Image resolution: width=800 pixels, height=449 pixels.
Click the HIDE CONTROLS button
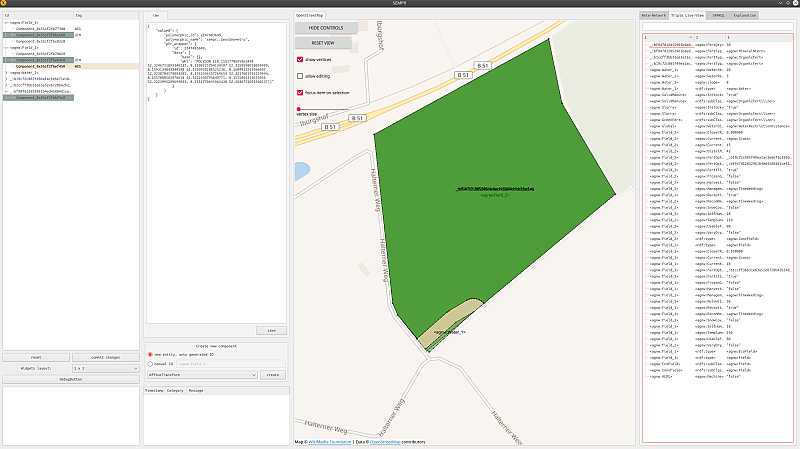326,28
